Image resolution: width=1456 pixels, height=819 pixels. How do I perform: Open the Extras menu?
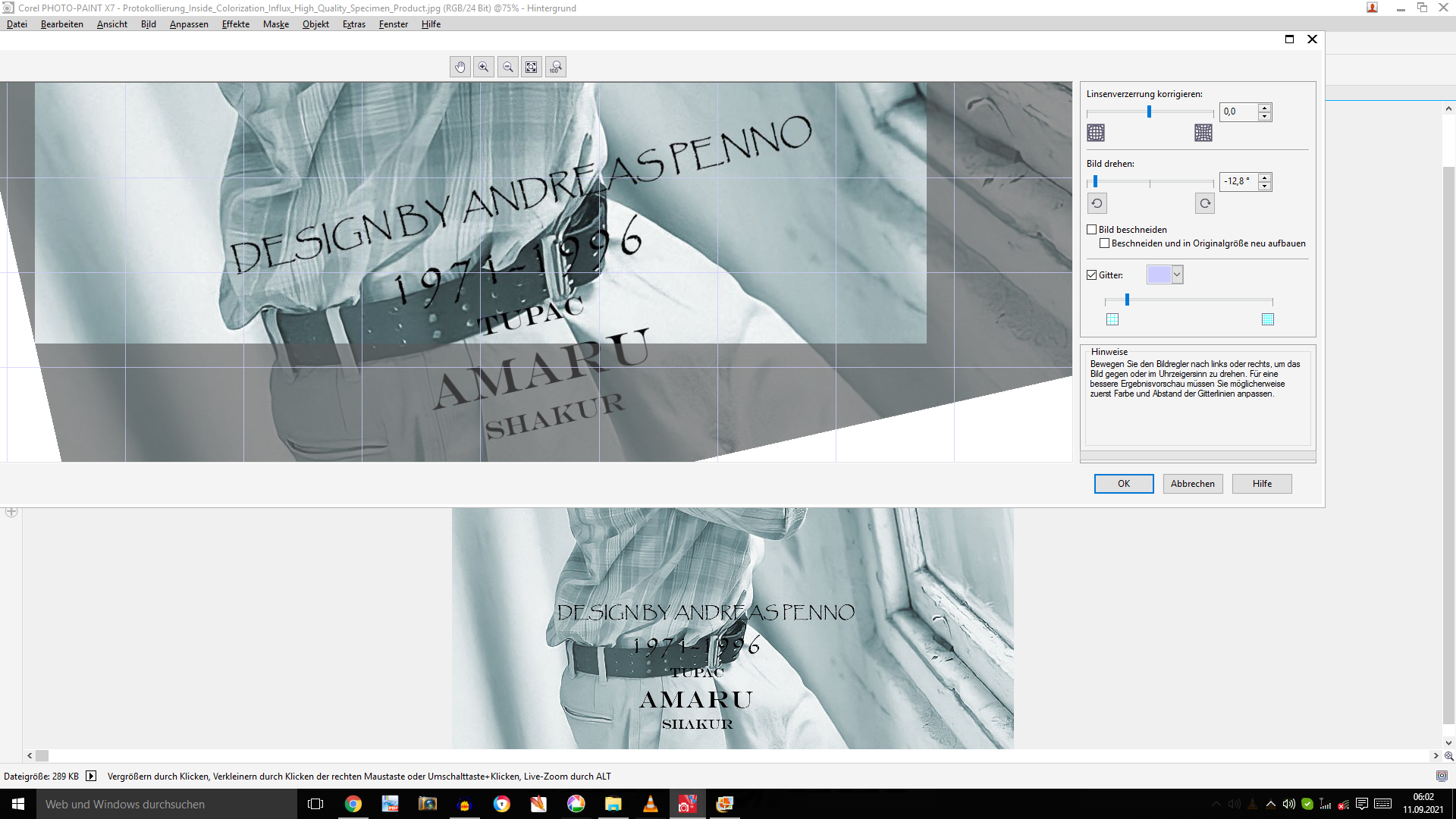[354, 24]
